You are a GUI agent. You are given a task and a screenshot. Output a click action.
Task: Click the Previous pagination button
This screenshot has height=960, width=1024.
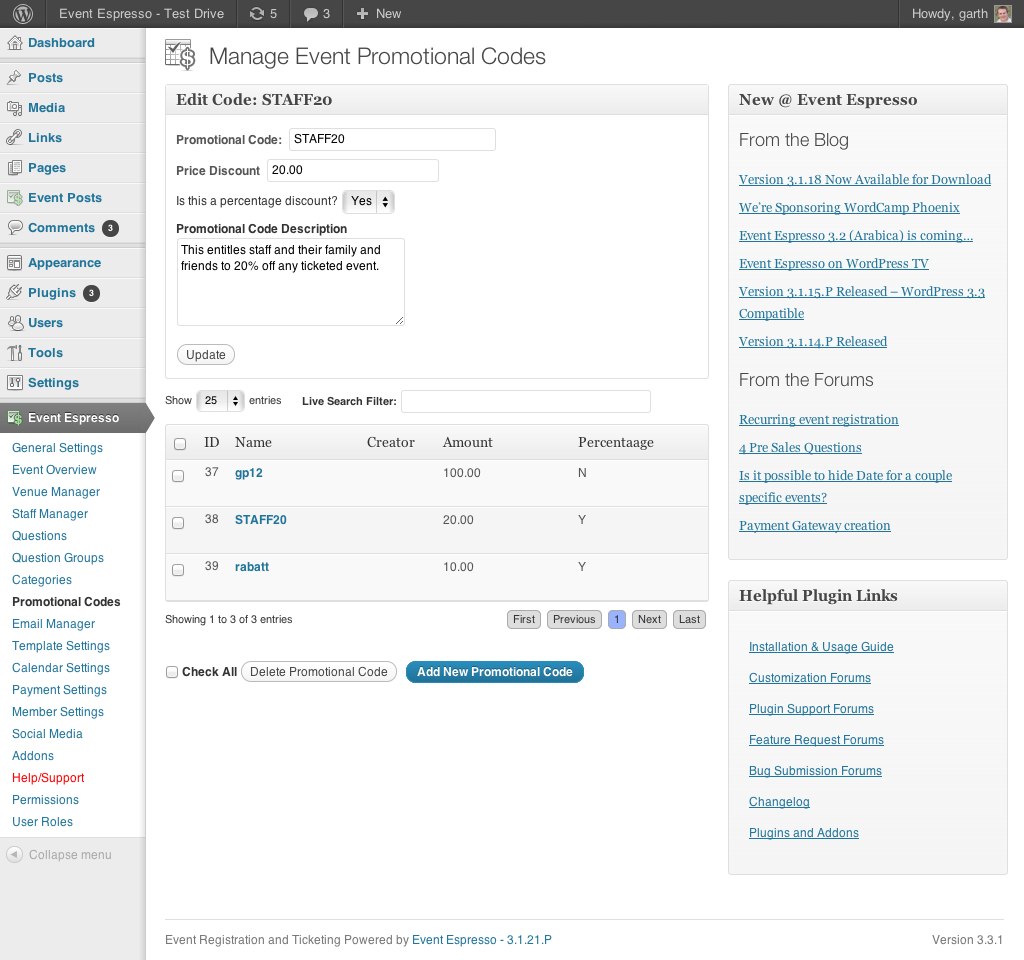574,619
